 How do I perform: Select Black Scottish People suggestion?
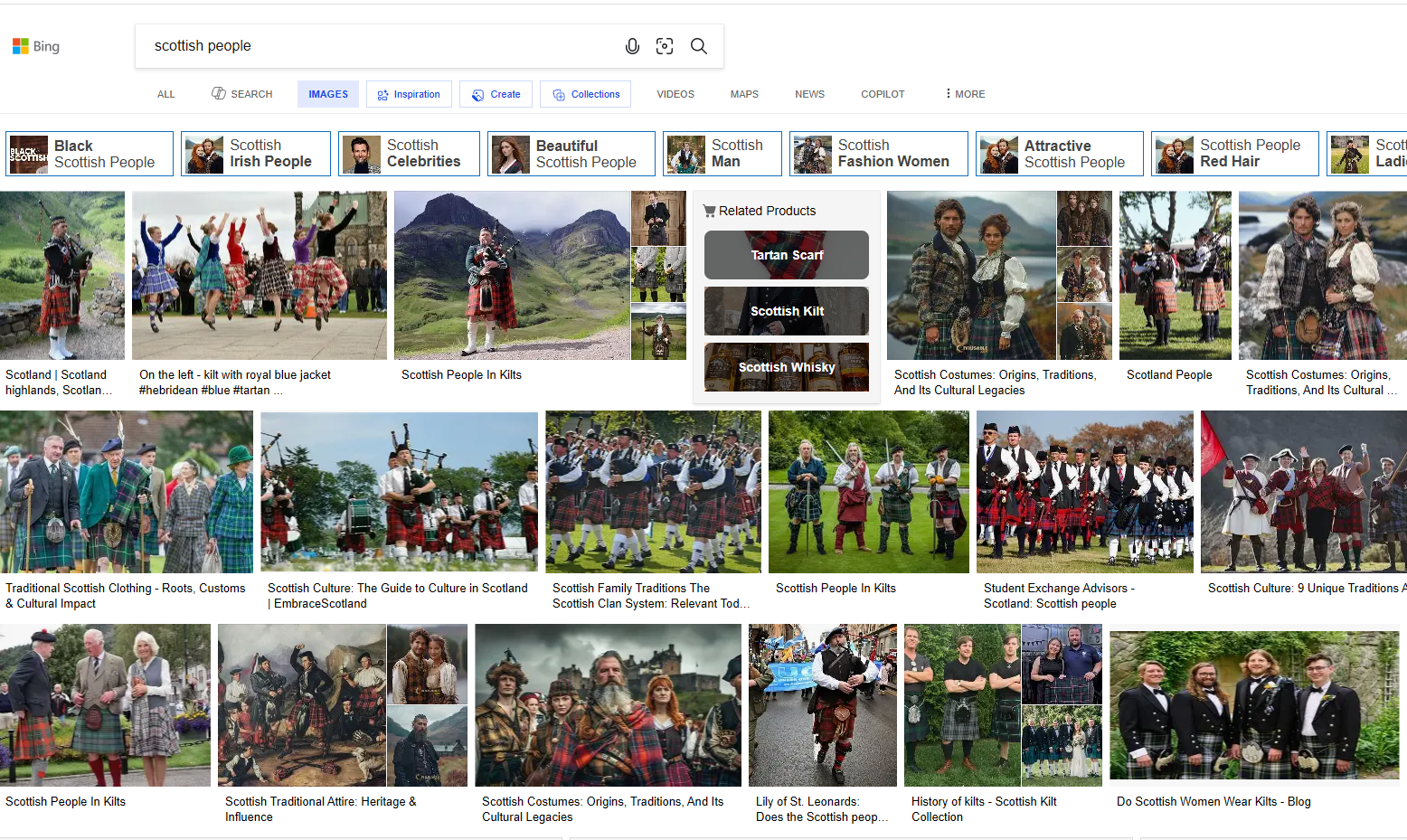(x=90, y=154)
